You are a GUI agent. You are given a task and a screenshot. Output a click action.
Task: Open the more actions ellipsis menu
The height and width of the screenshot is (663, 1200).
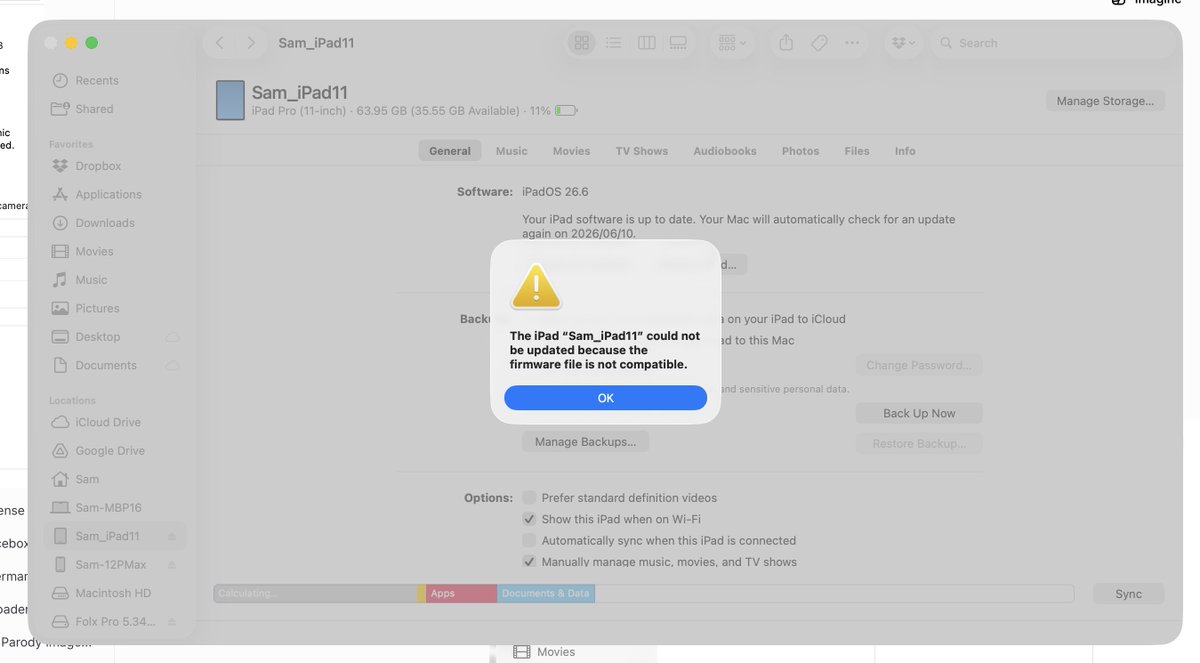pos(852,43)
